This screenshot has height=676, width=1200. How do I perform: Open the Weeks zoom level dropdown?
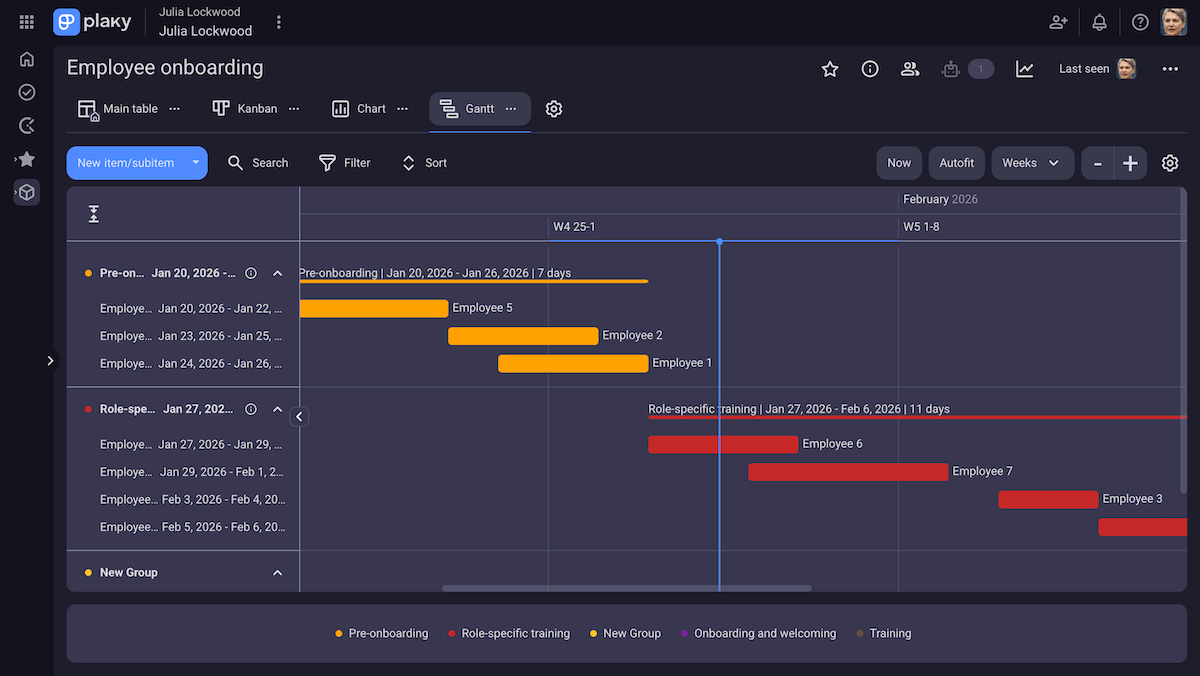[1032, 162]
